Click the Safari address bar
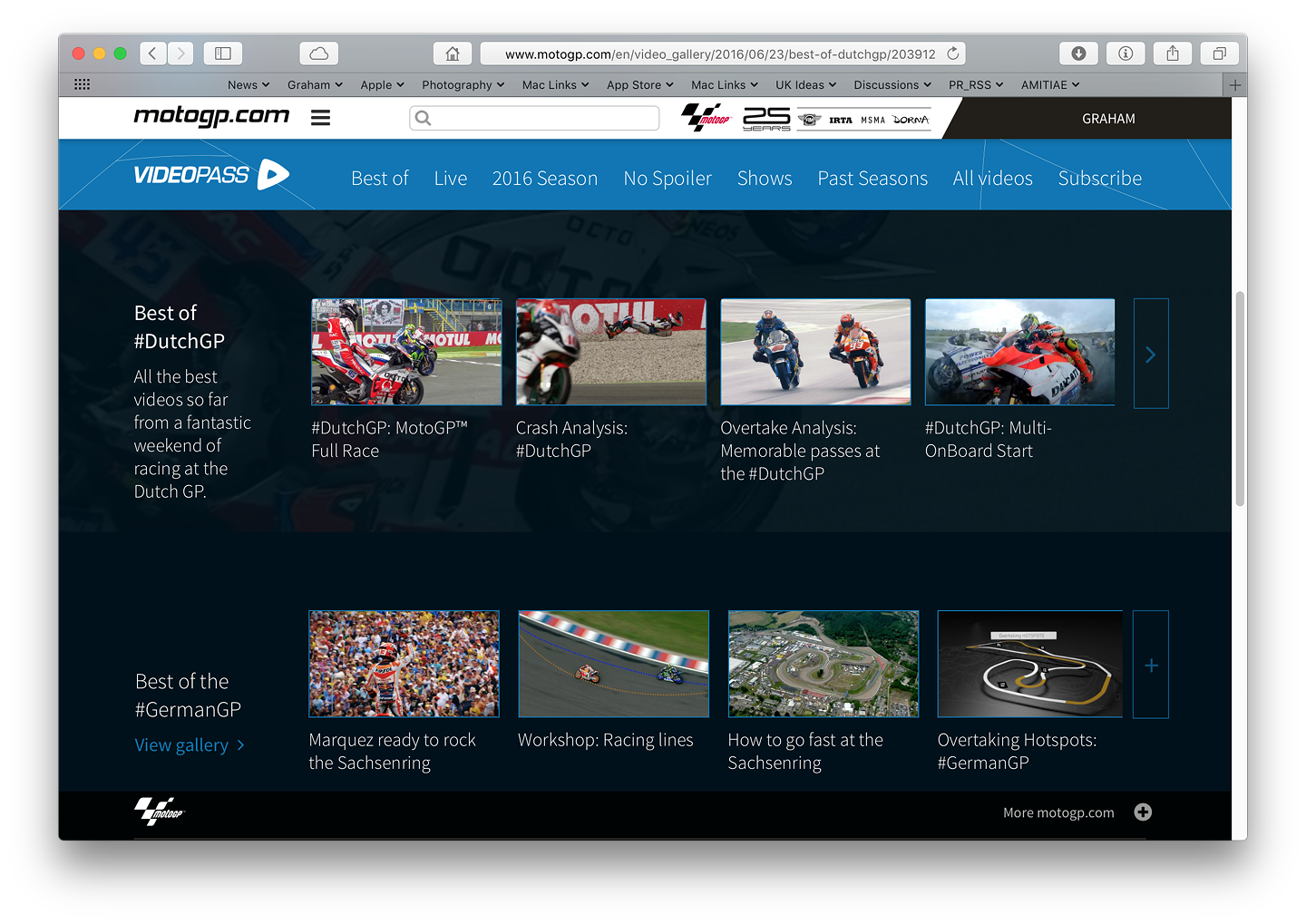 (x=723, y=53)
